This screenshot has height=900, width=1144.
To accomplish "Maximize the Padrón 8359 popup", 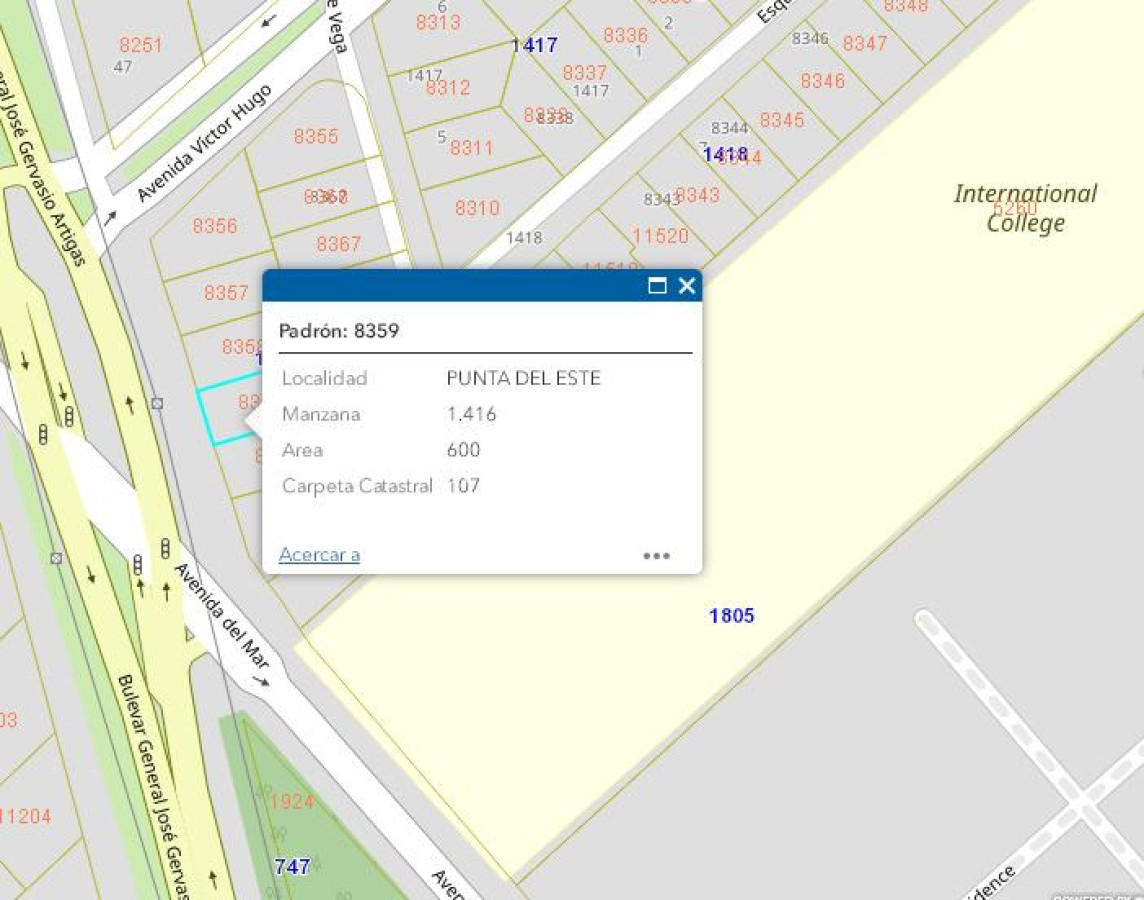I will pos(657,285).
